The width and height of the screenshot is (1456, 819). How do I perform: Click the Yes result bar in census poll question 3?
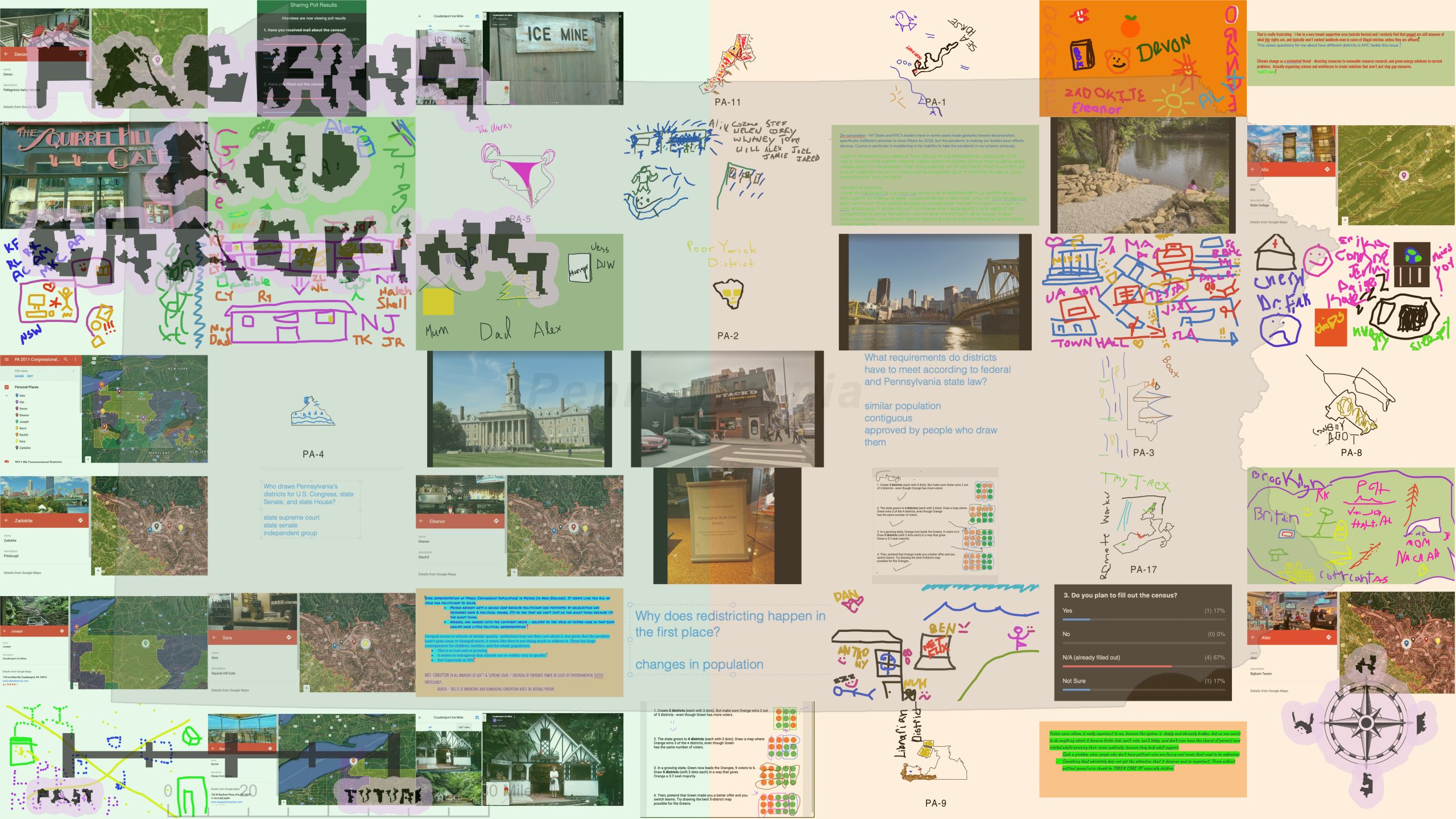1143,619
